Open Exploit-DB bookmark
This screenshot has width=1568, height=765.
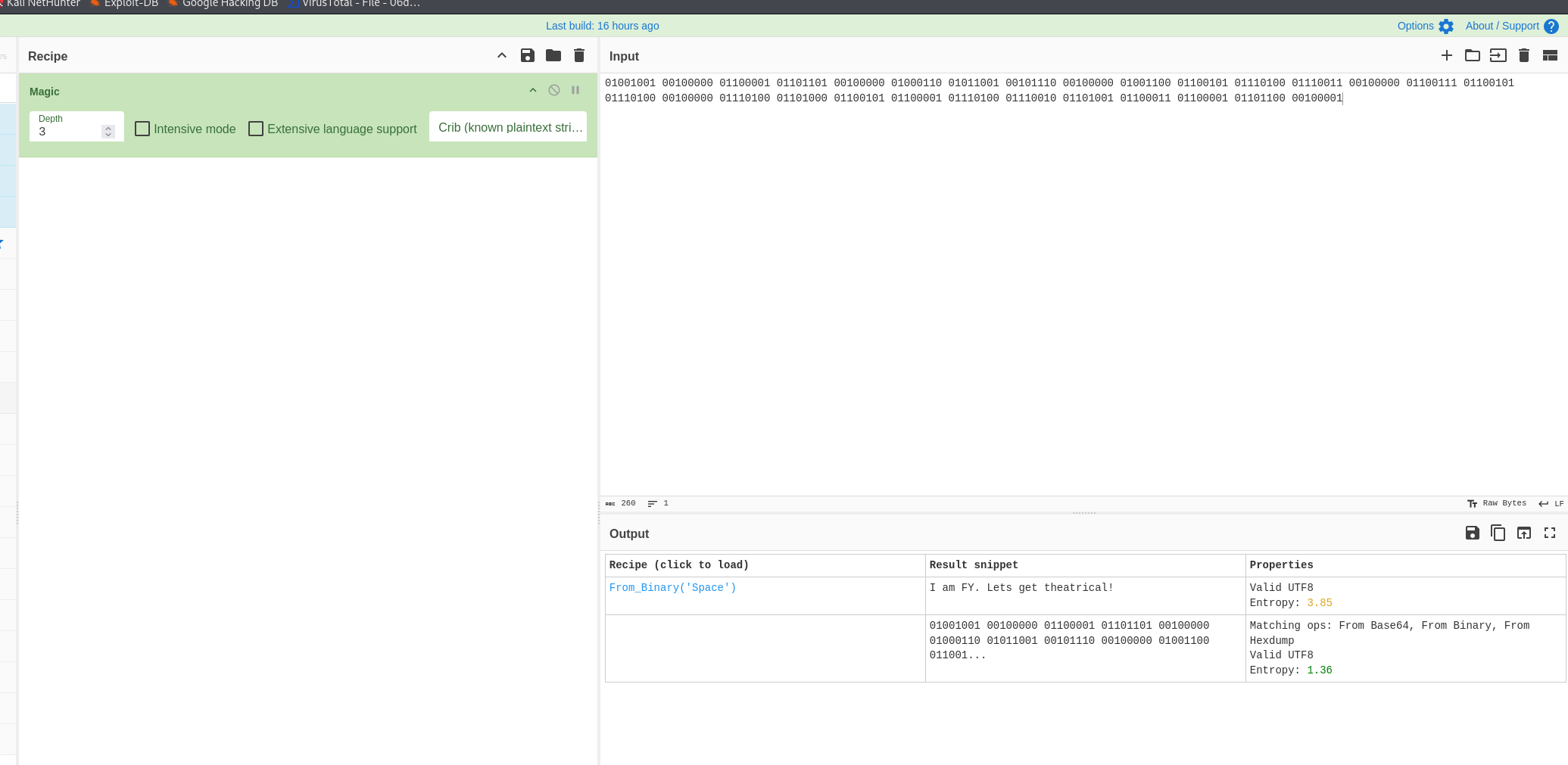point(124,4)
